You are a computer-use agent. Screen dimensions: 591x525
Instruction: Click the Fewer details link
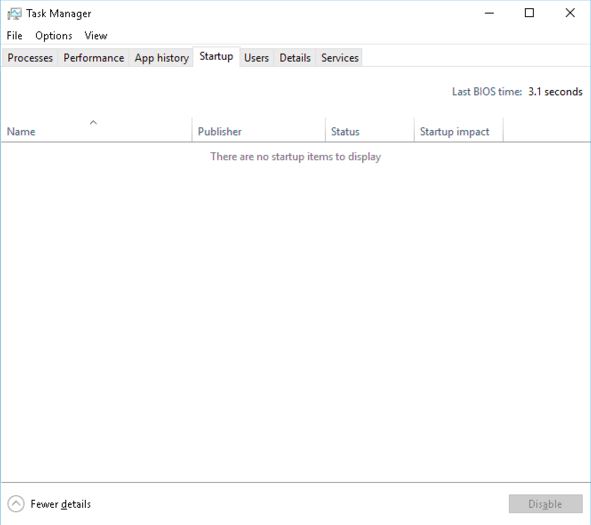pyautogui.click(x=61, y=504)
